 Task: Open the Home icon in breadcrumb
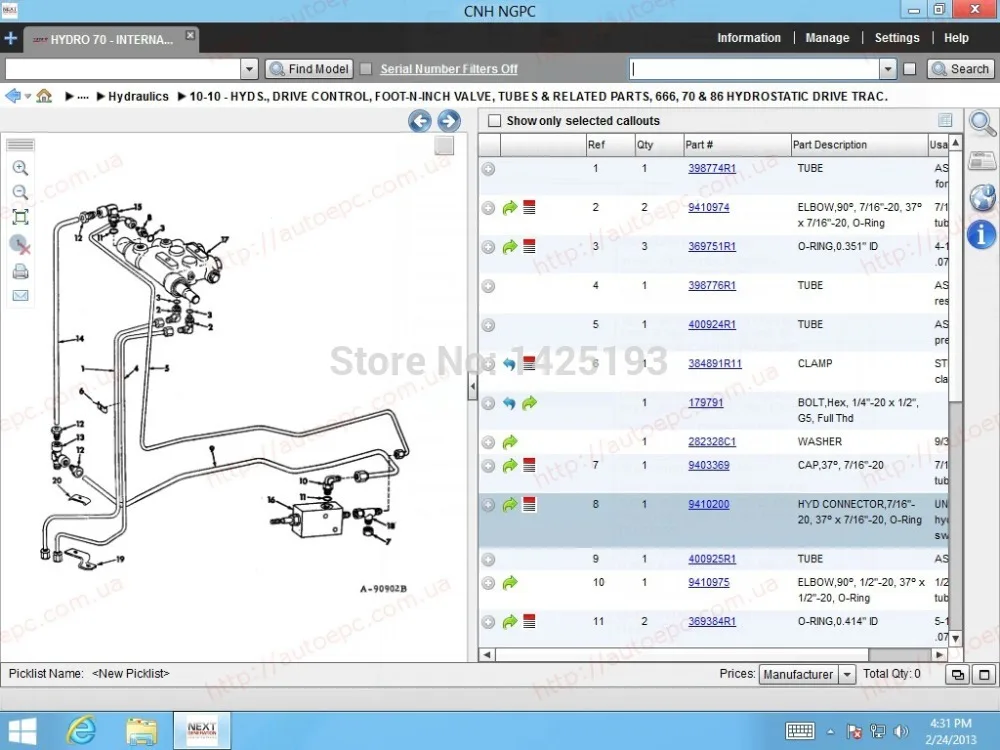tap(44, 96)
